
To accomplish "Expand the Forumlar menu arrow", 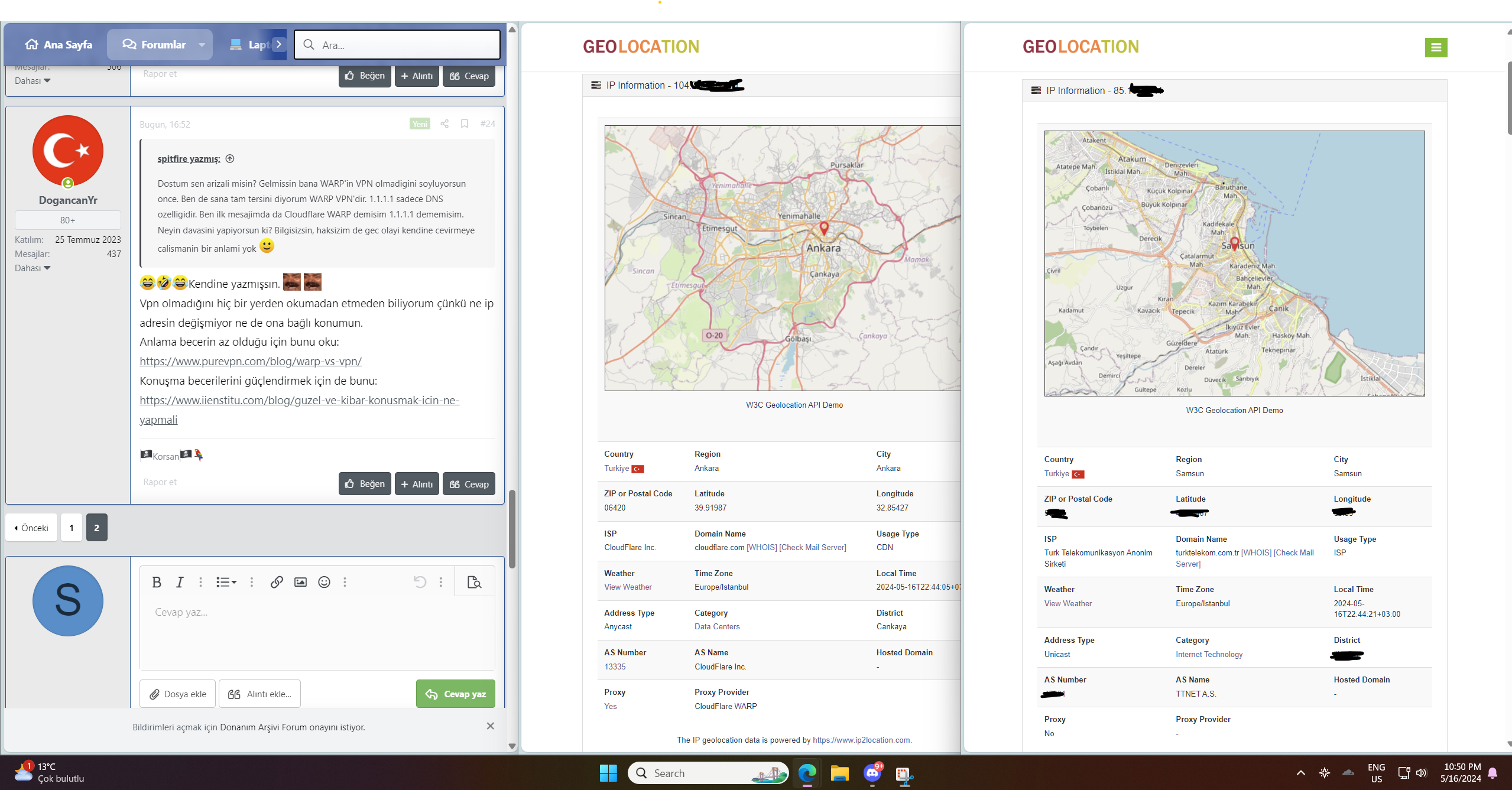I will point(202,45).
